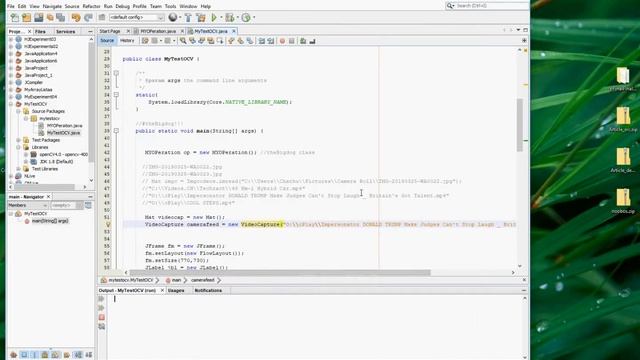Click the globe browser icon in toolbar
Image resolution: width=640 pixels, height=360 pixels.
pos(173,17)
